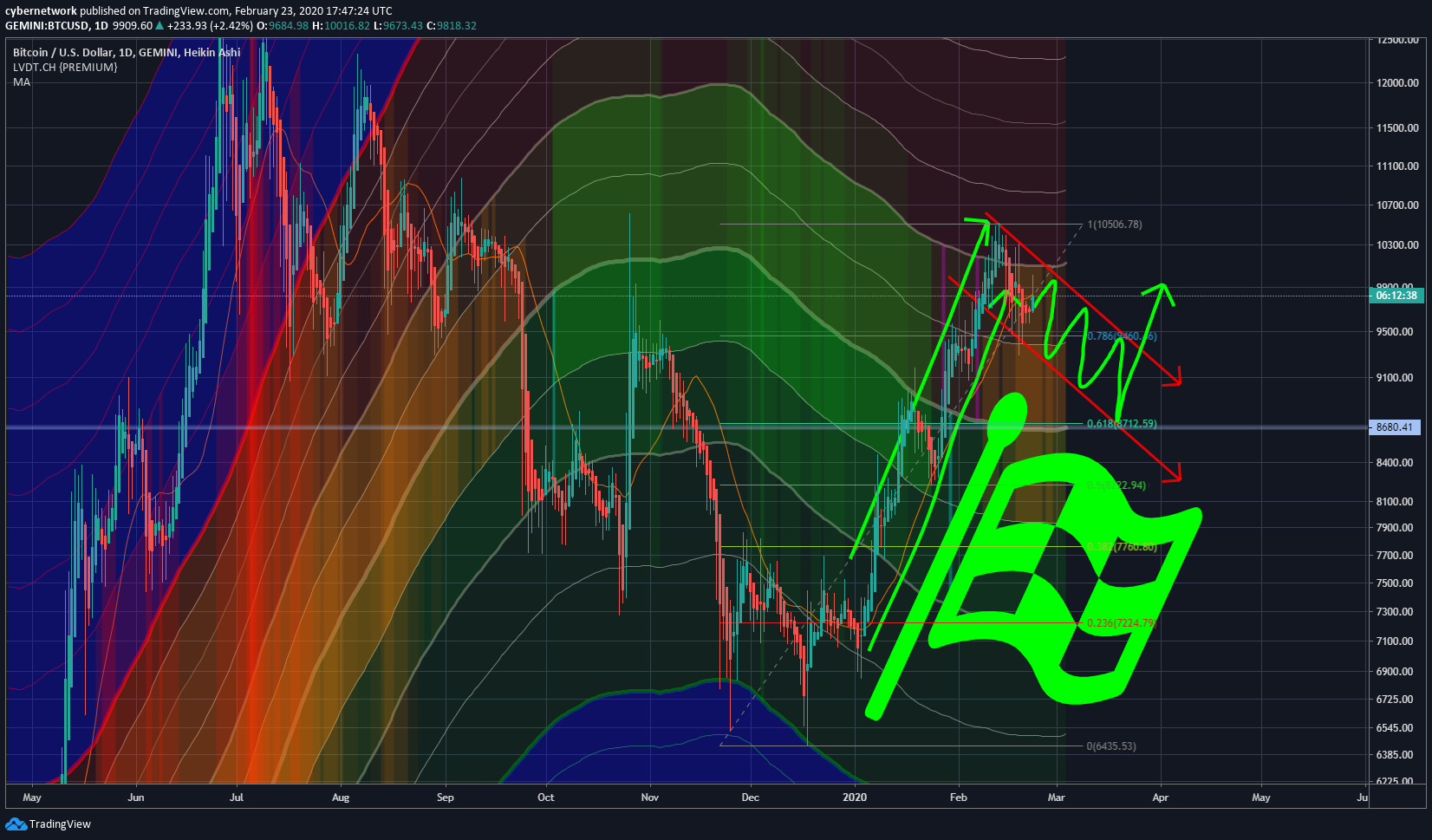Viewport: 1432px width, 840px height.
Task: Click the 6545.00 price axis label
Action: 1395,727
